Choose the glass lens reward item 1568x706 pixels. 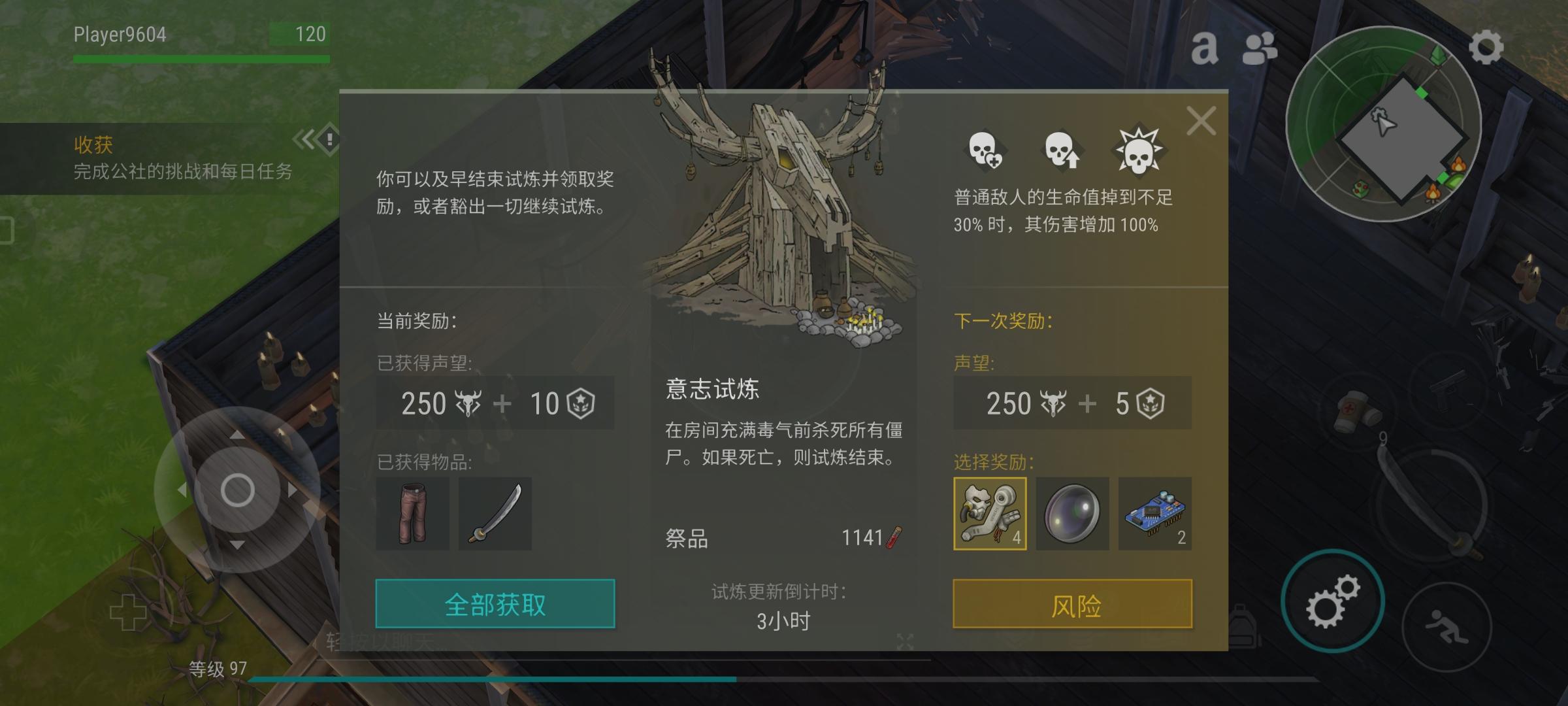point(1072,513)
